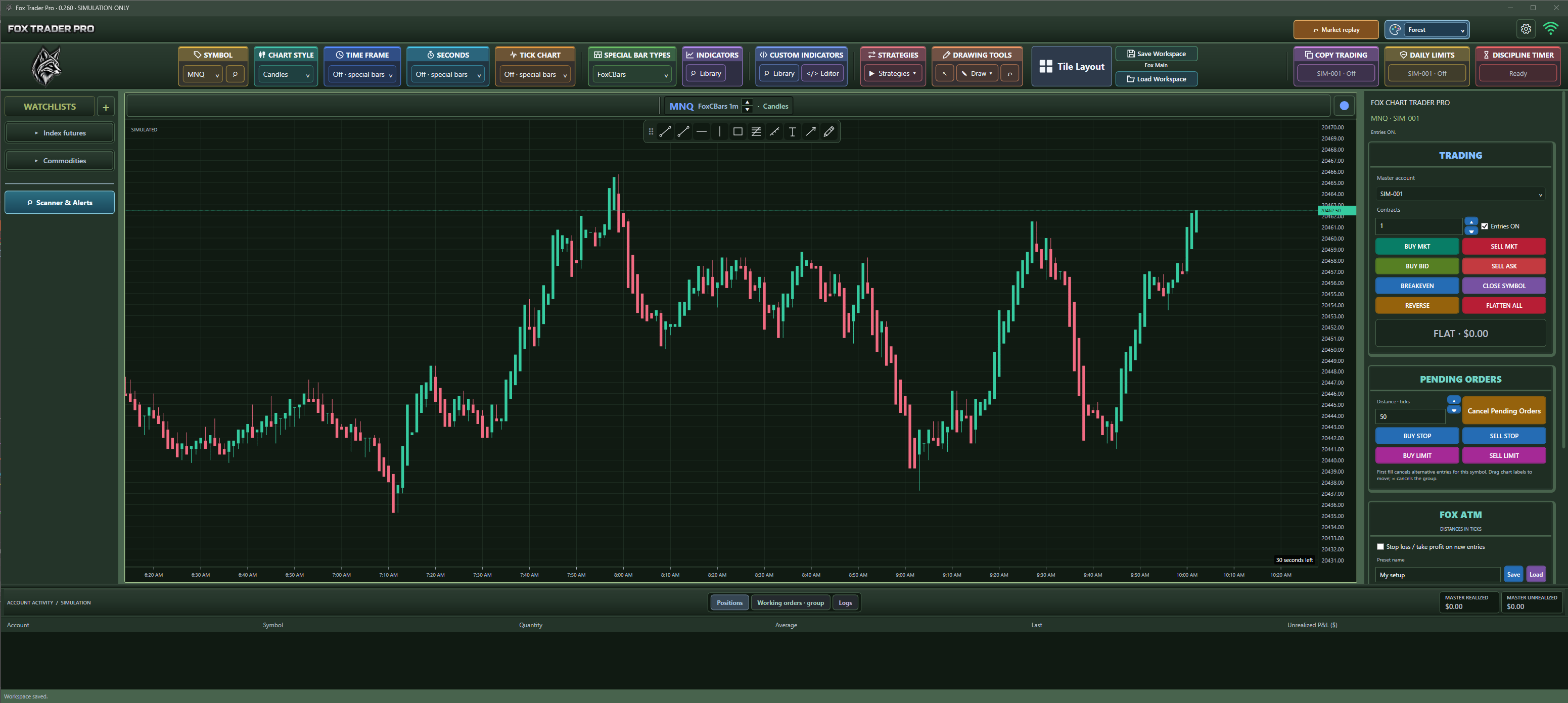Click the FLATTEN ALL button
1568x703 pixels.
pyautogui.click(x=1503, y=306)
